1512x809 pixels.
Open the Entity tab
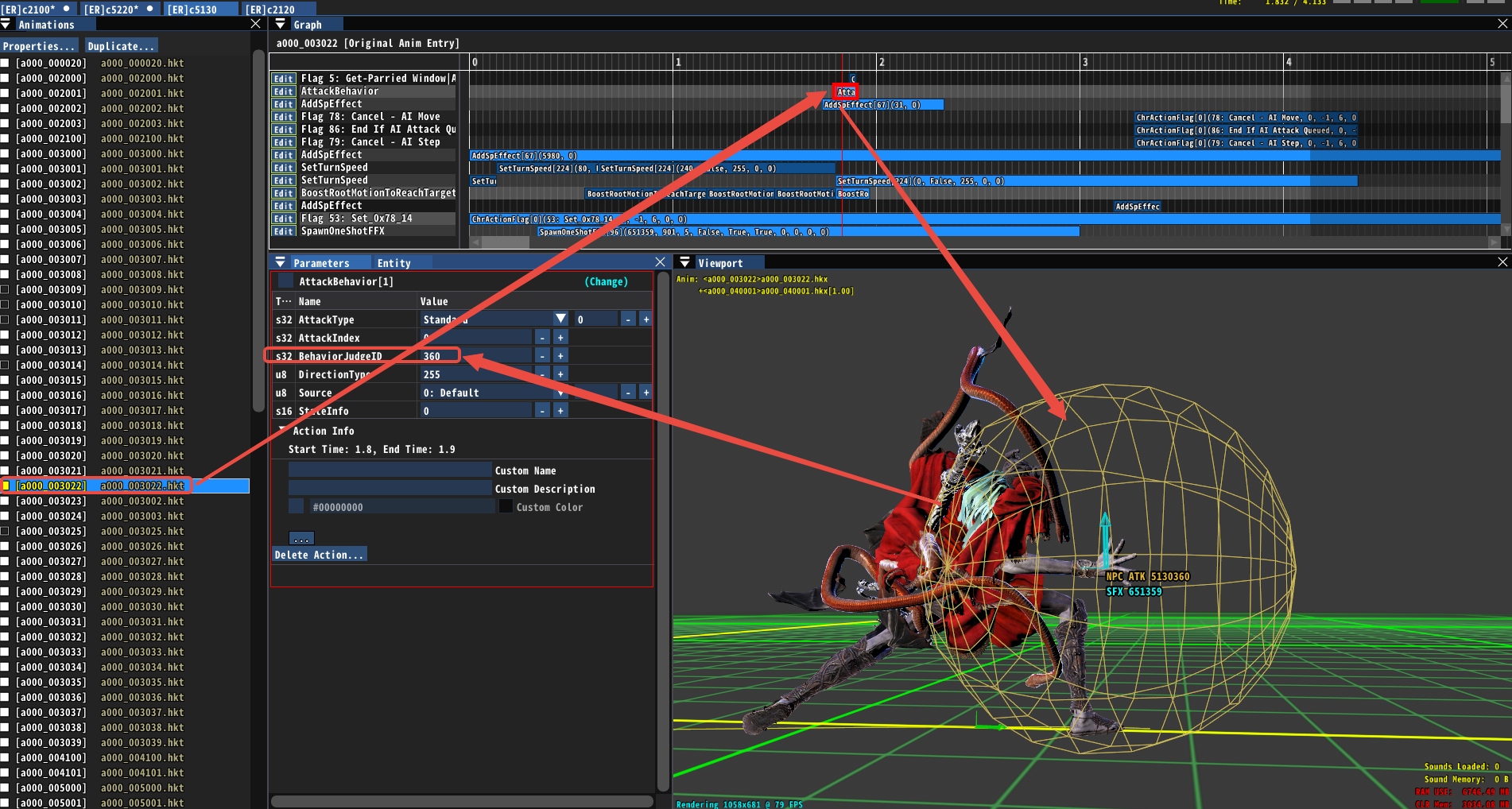pos(394,263)
